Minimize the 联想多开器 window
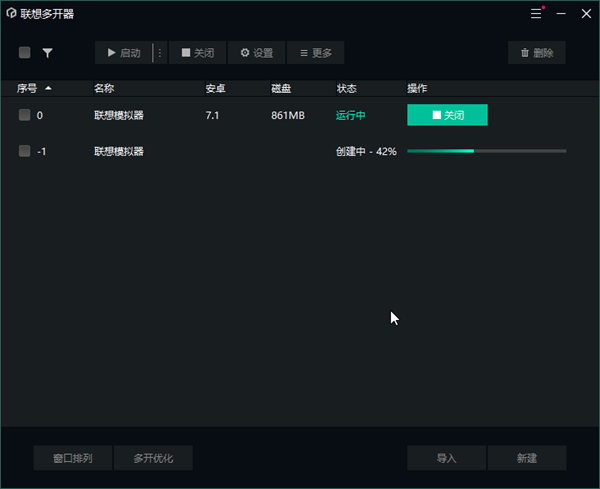The image size is (600, 489). click(561, 14)
